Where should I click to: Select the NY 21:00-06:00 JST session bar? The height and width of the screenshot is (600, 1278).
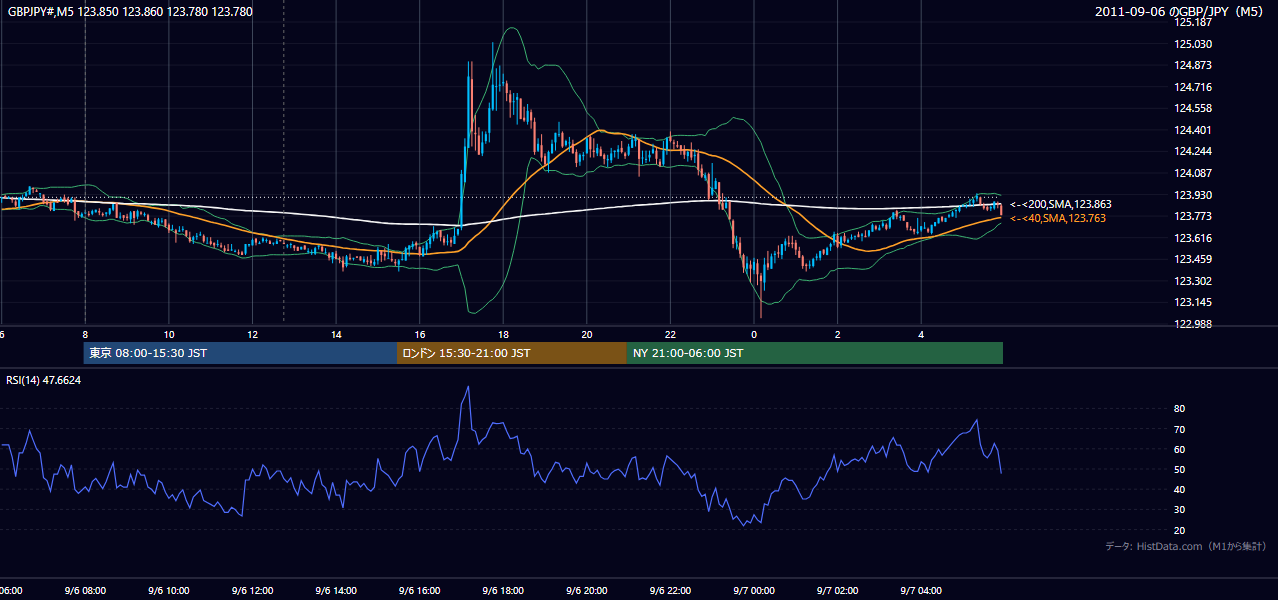815,353
